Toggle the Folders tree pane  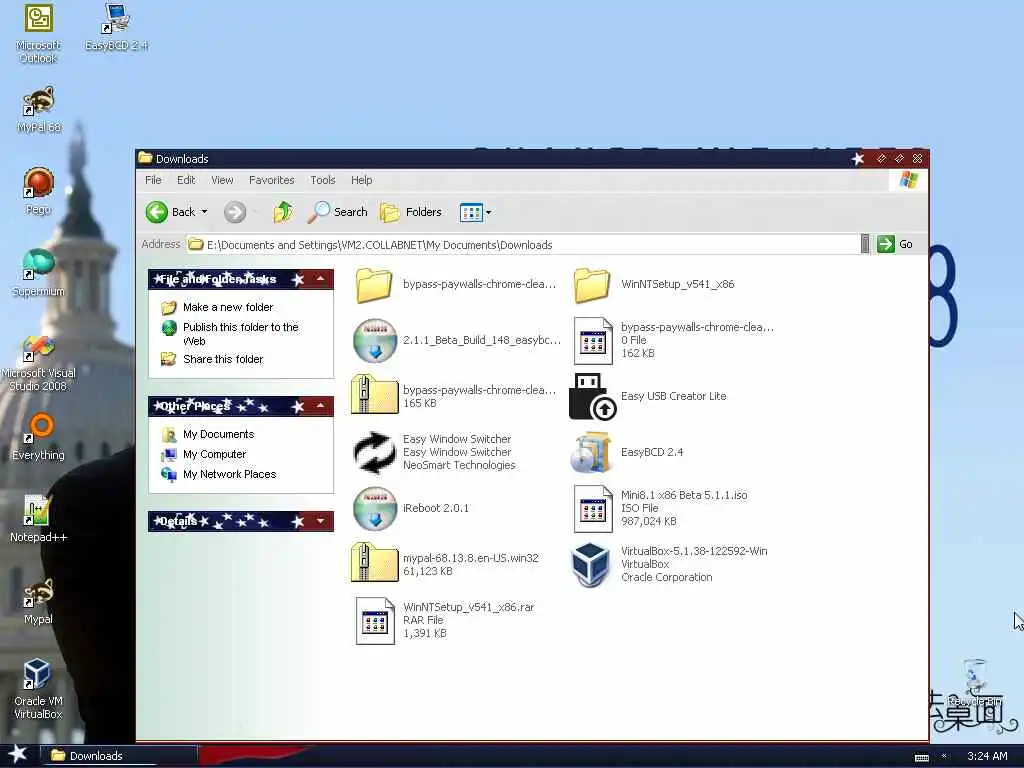pyautogui.click(x=411, y=212)
